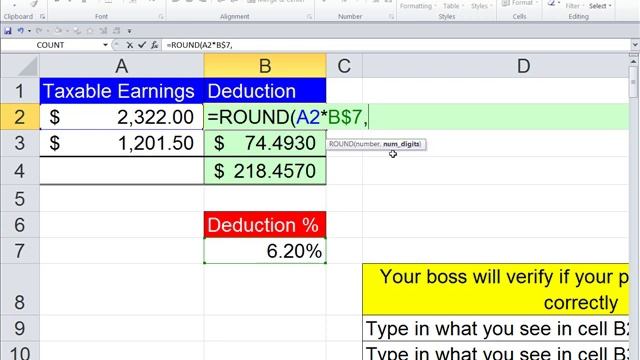Open the Sort & Filter dropdown

(x=574, y=6)
